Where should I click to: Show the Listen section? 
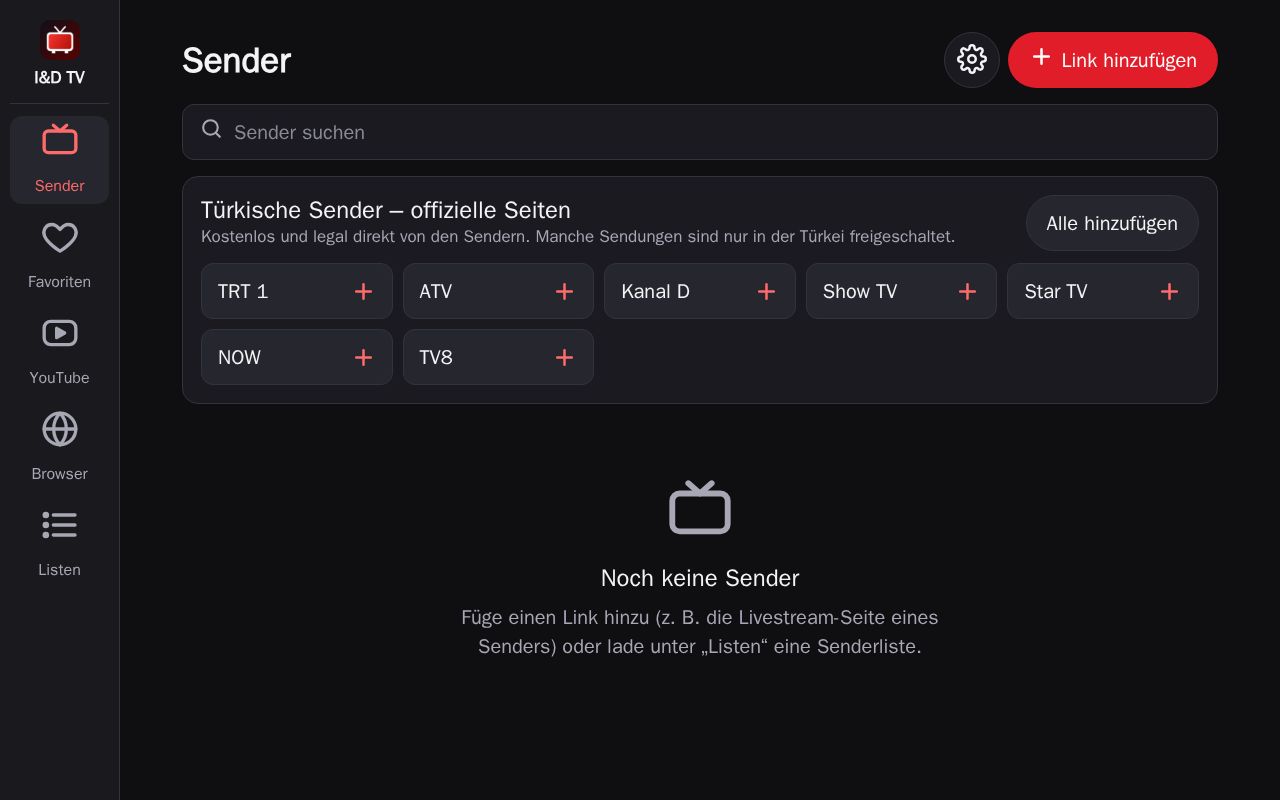(x=60, y=544)
